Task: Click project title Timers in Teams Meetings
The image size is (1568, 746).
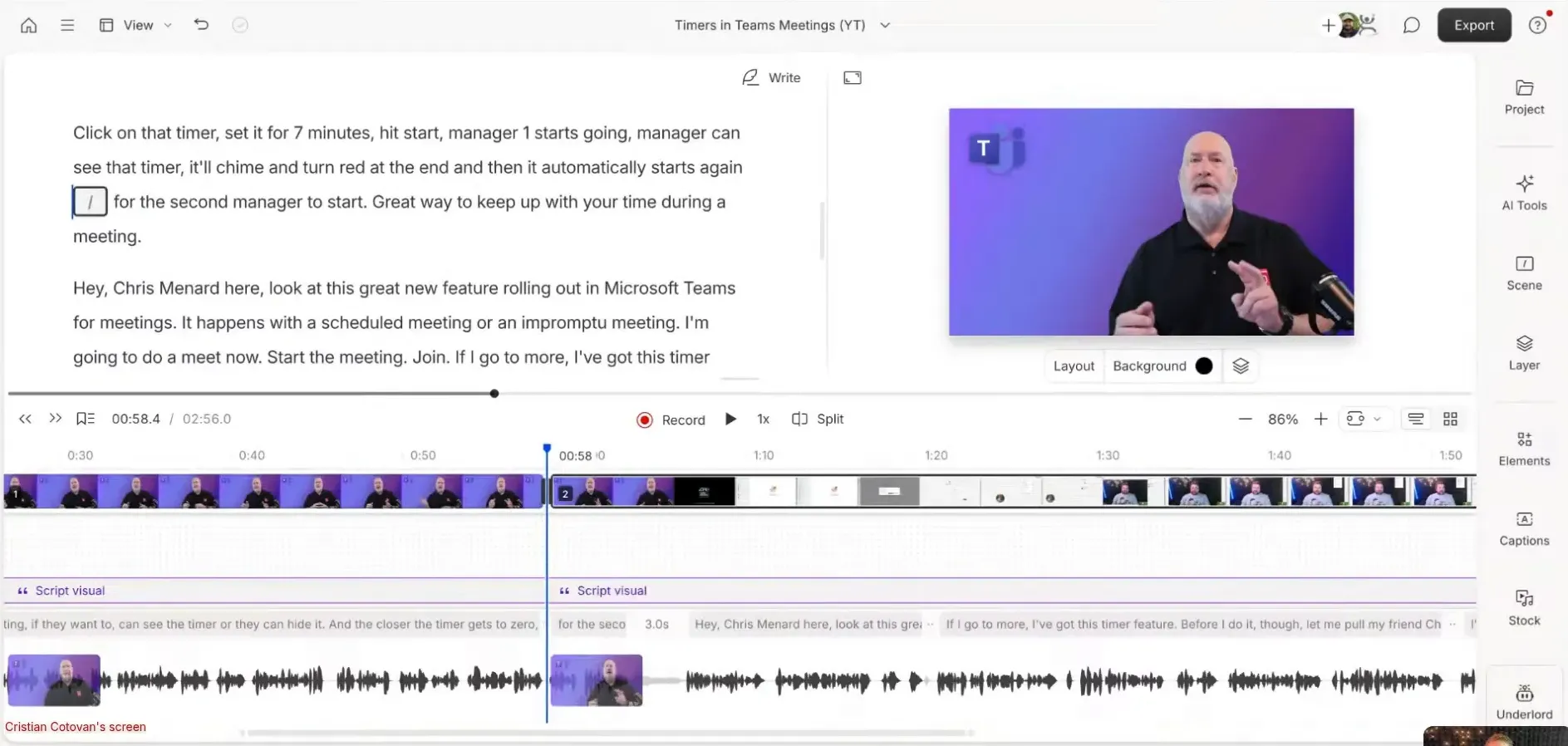Action: (x=769, y=25)
